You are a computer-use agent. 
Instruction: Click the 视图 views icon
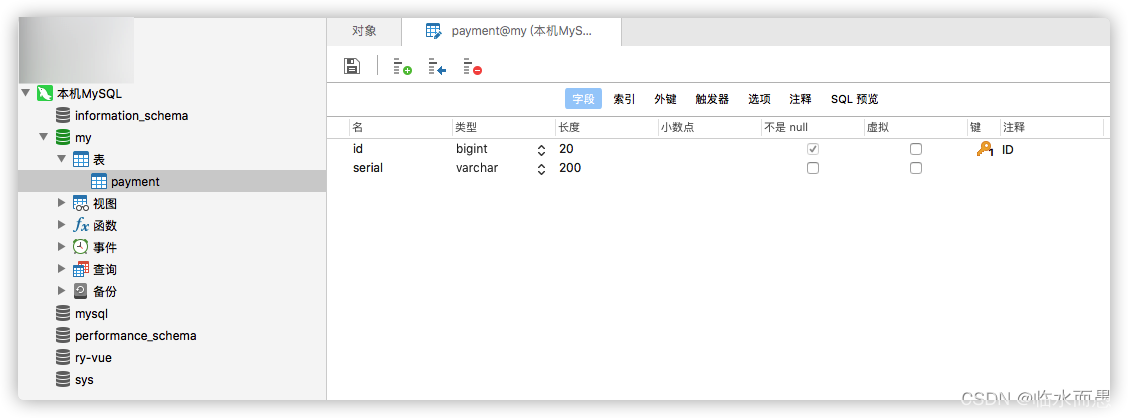[x=81, y=204]
